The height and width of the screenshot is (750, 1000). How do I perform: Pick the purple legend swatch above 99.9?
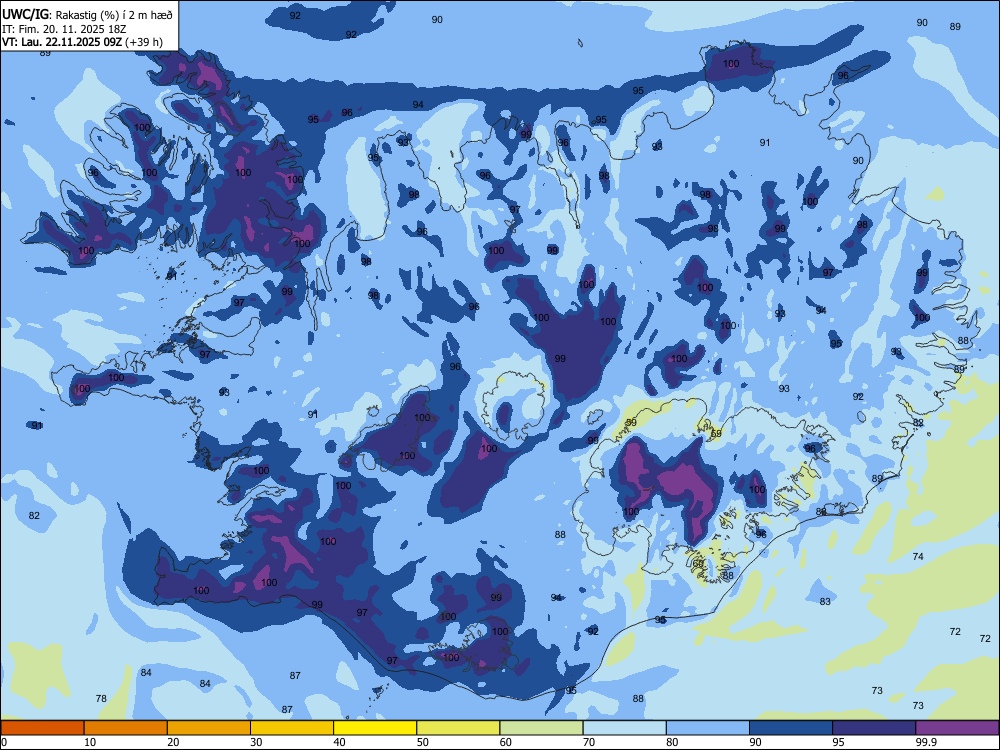[x=957, y=728]
